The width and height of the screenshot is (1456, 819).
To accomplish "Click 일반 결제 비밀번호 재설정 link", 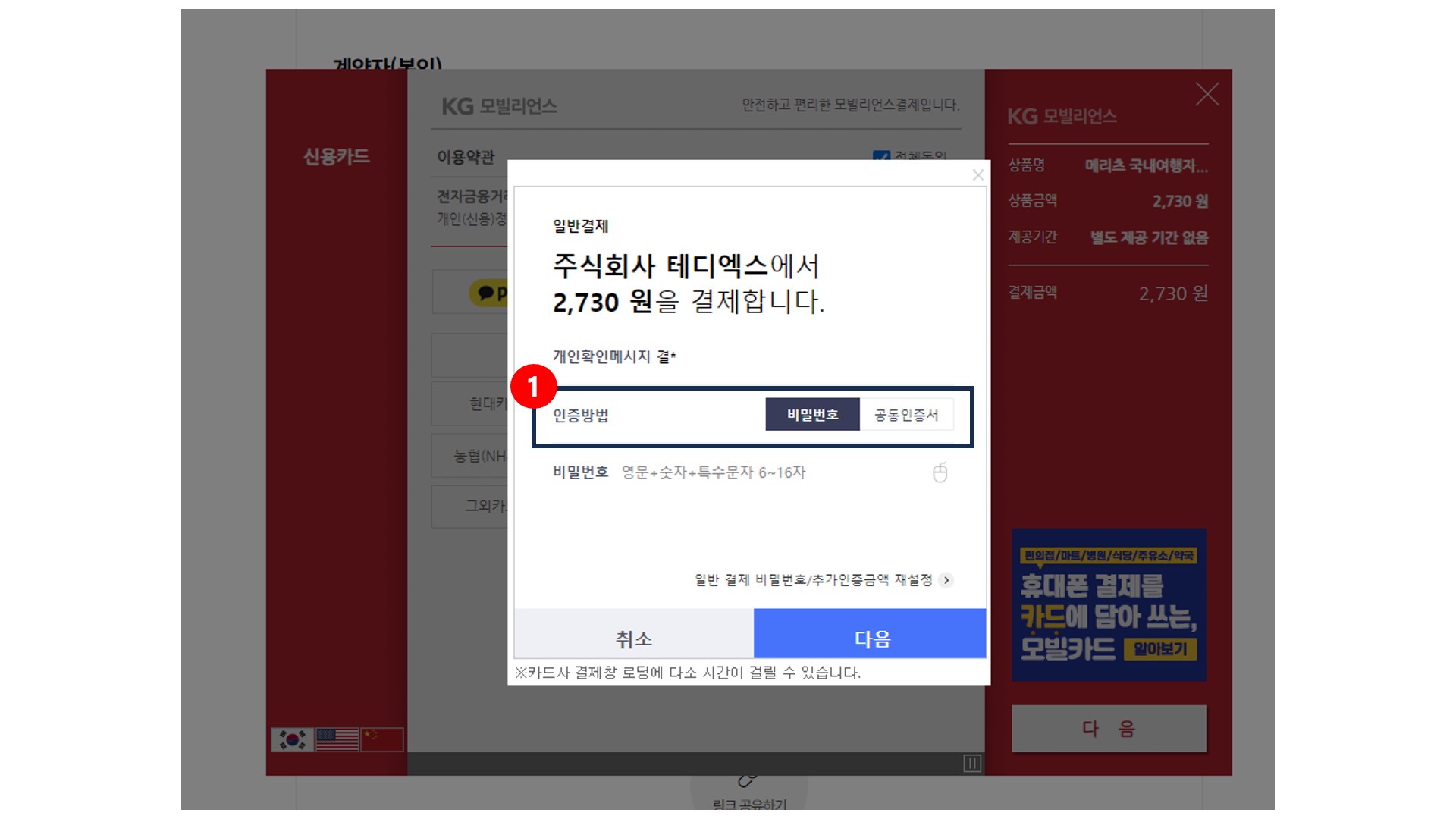I will tap(813, 580).
